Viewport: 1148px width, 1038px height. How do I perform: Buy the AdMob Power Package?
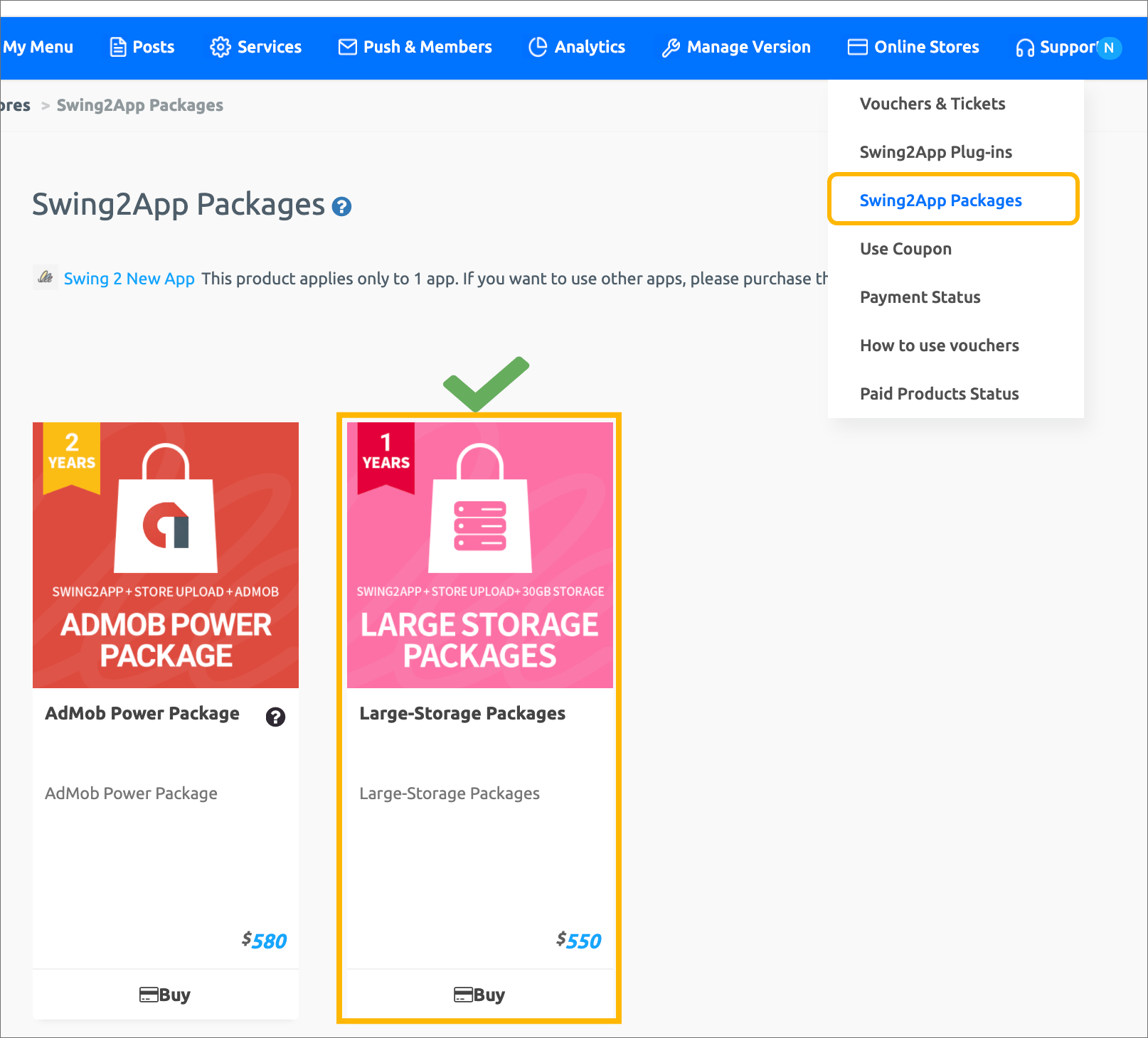click(x=165, y=995)
